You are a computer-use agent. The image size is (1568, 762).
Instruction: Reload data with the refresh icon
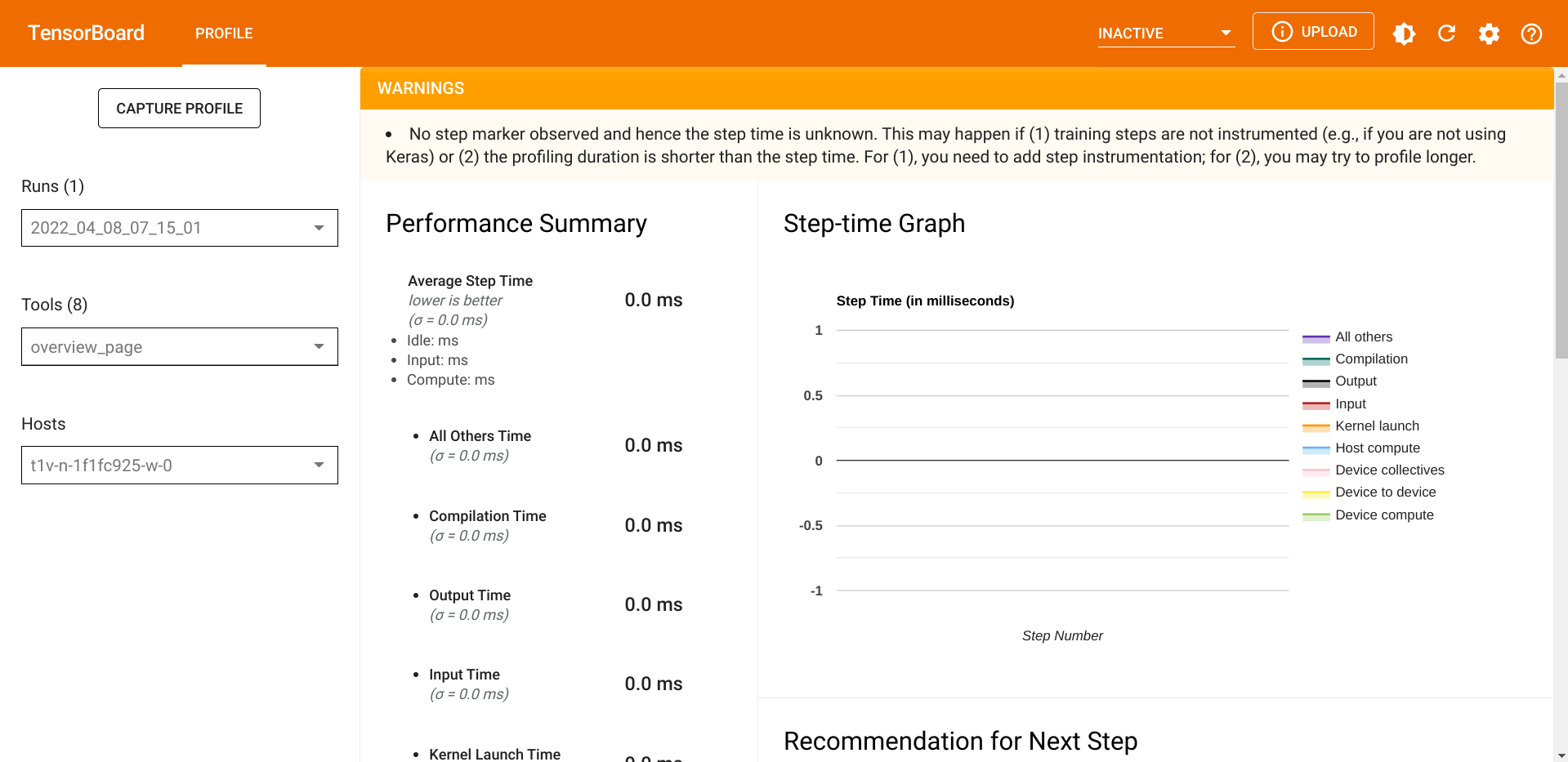tap(1446, 33)
